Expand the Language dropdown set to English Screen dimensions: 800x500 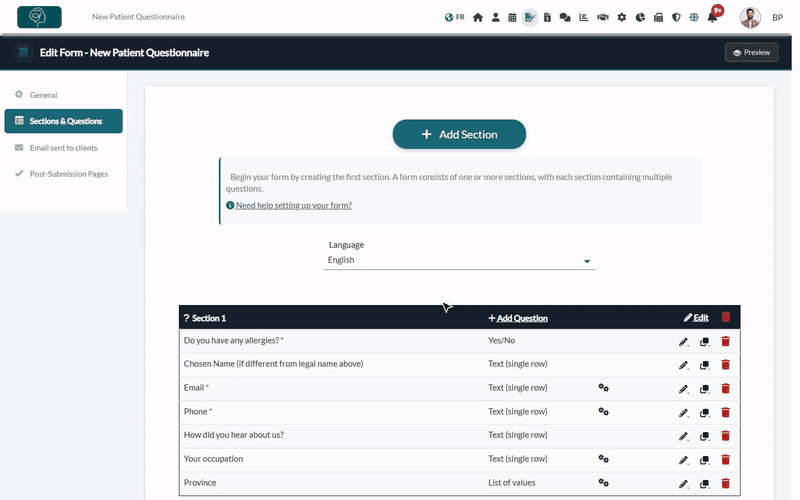[x=459, y=260]
